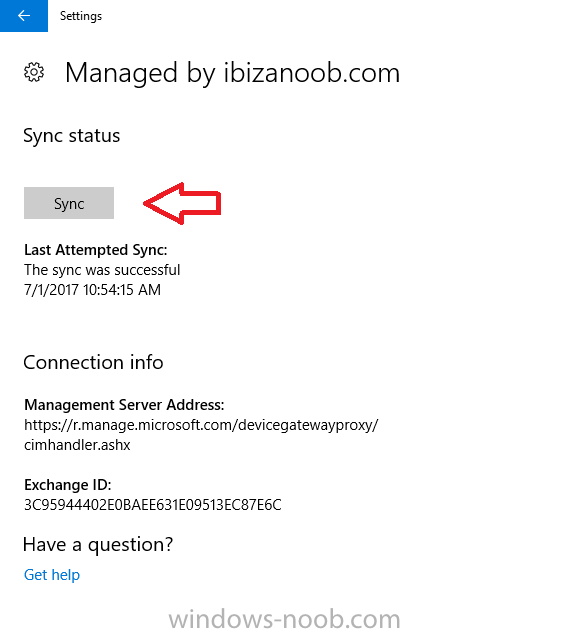Click the Exchange ID label
This screenshot has height=634, width=568.
(x=68, y=484)
